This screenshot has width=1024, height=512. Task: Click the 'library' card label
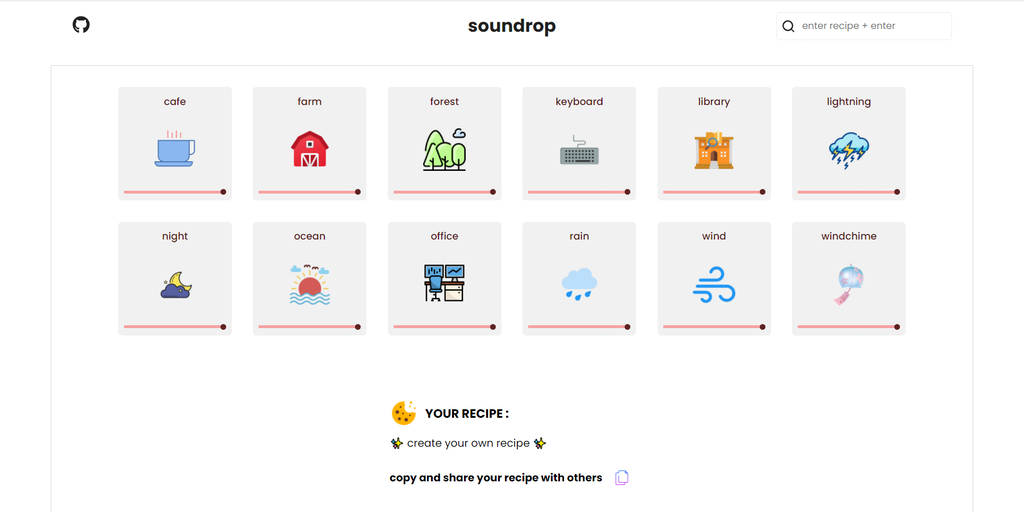714,102
